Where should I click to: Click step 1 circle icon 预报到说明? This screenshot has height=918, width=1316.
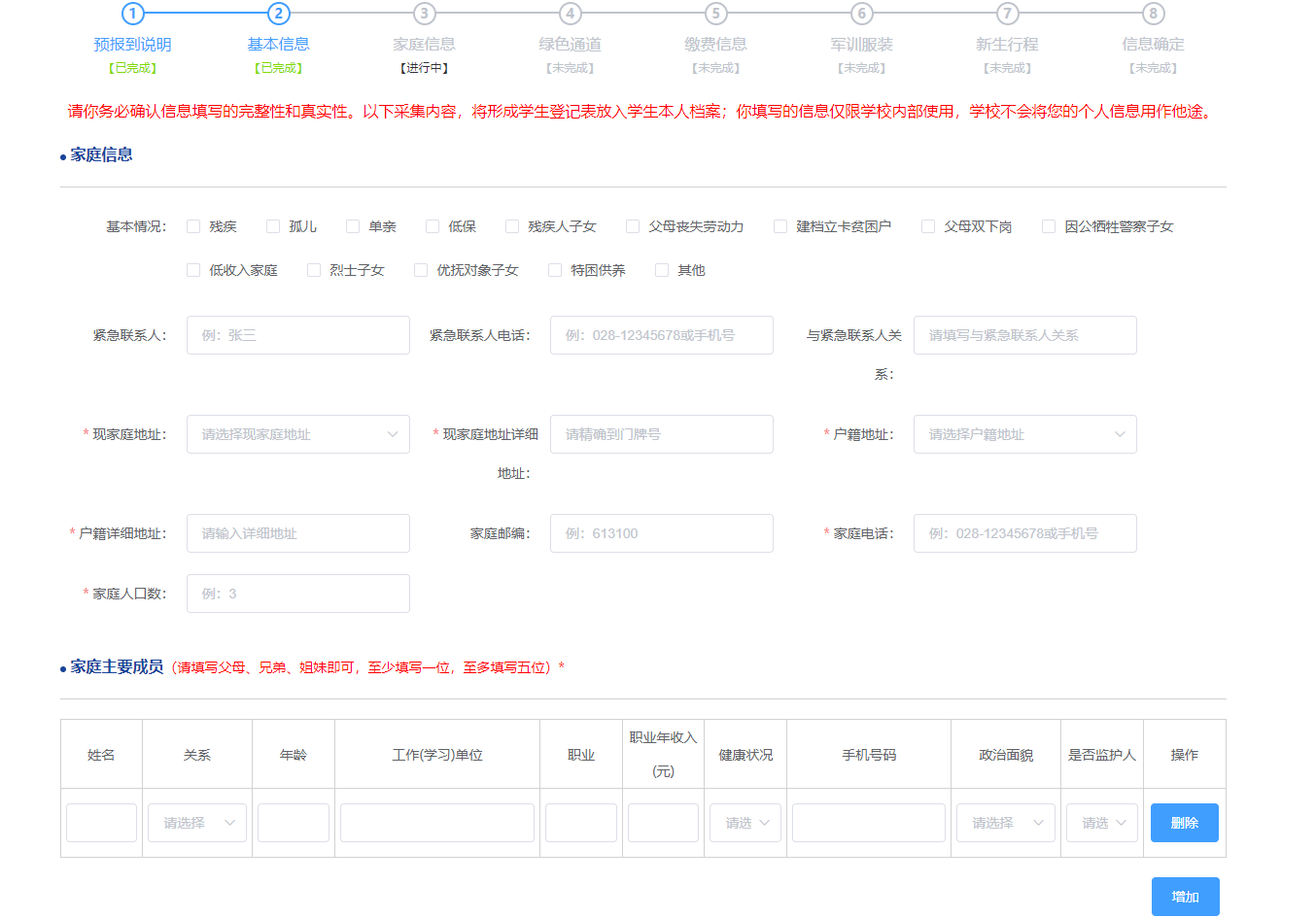tap(132, 14)
